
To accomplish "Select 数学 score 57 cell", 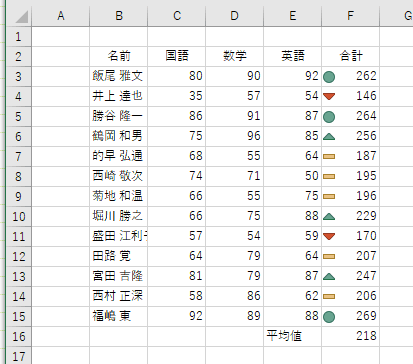I will pyautogui.click(x=235, y=96).
